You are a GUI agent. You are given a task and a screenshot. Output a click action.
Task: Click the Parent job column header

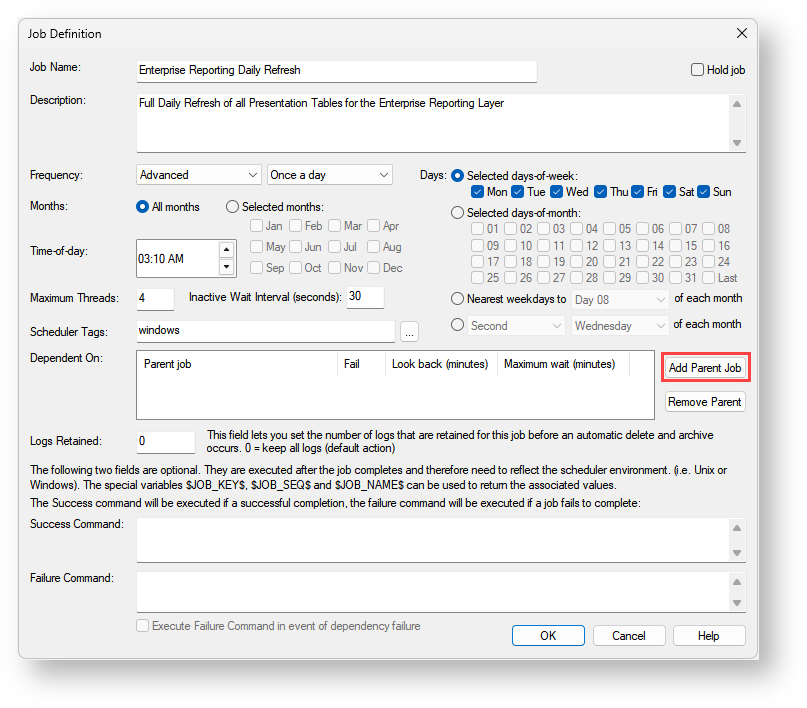(x=237, y=364)
